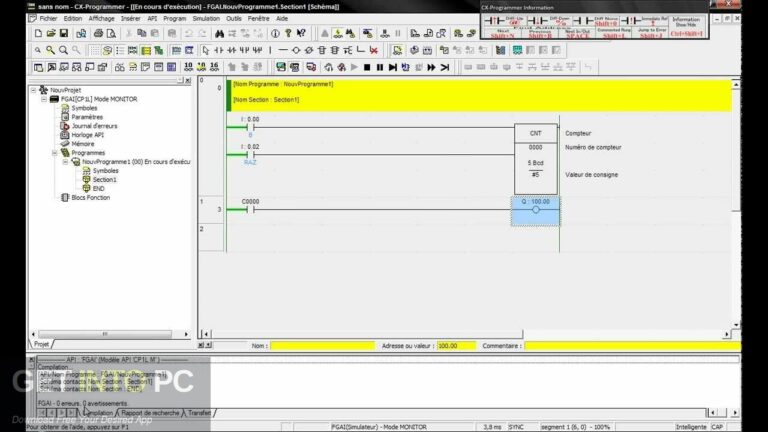Select the New Coil tool
This screenshot has height=432, width=768.
coord(296,50)
